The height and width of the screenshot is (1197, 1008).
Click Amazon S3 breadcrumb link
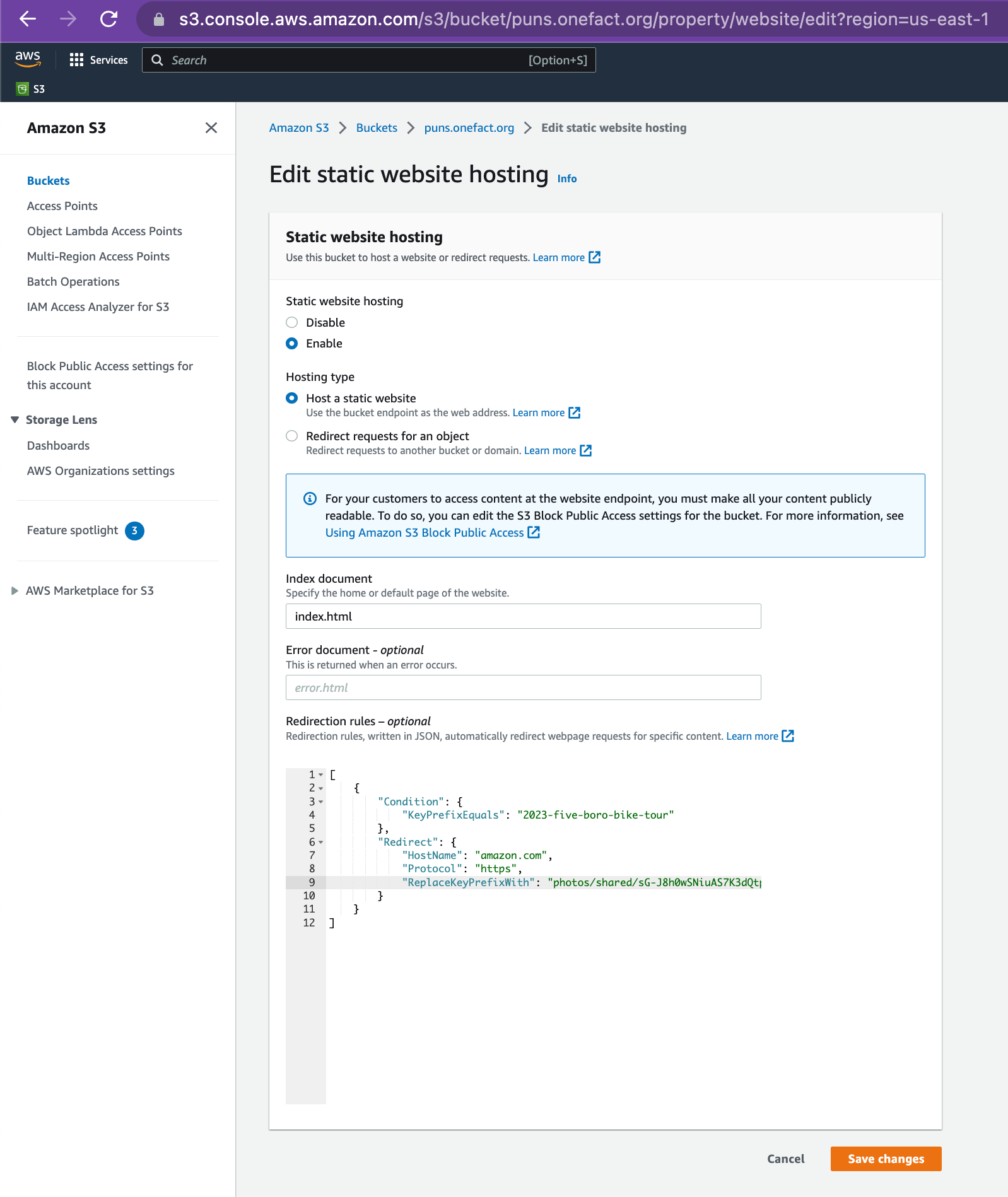click(299, 128)
